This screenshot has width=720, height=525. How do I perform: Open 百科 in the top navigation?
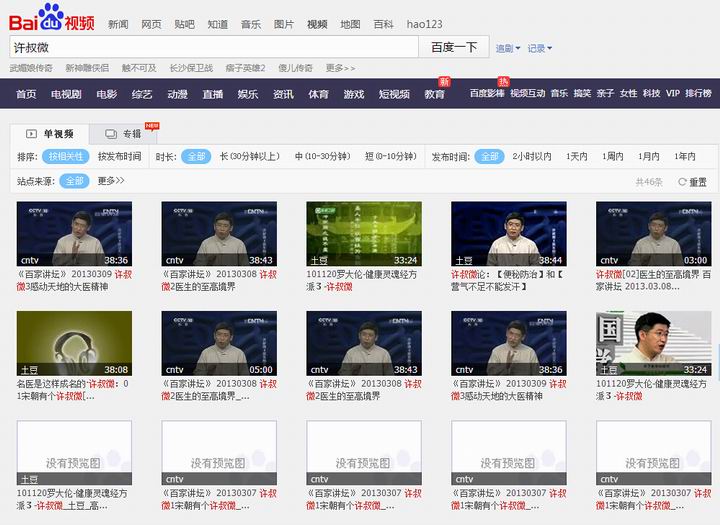point(383,24)
